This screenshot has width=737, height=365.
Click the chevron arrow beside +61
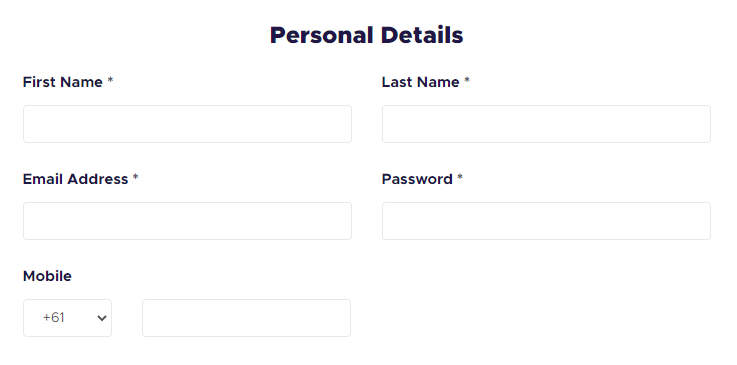click(x=102, y=318)
